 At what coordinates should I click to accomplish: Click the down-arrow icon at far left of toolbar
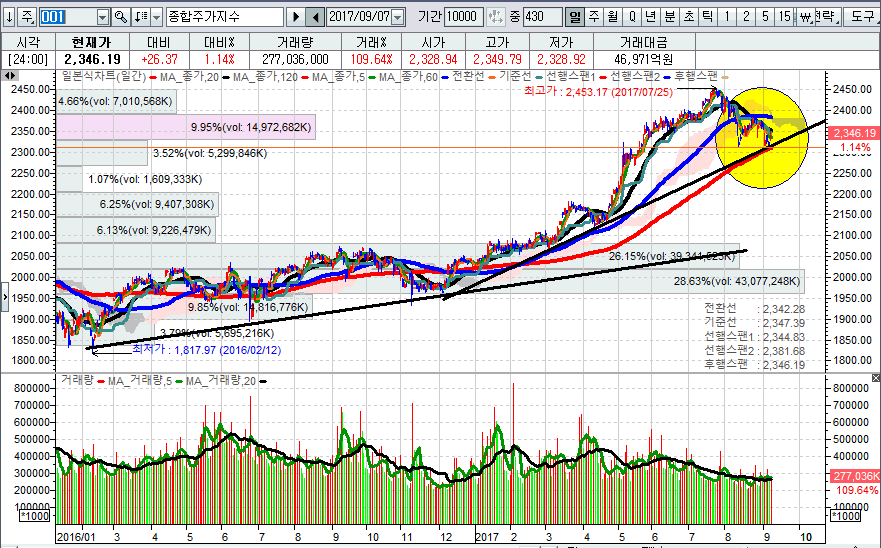pyautogui.click(x=8, y=17)
